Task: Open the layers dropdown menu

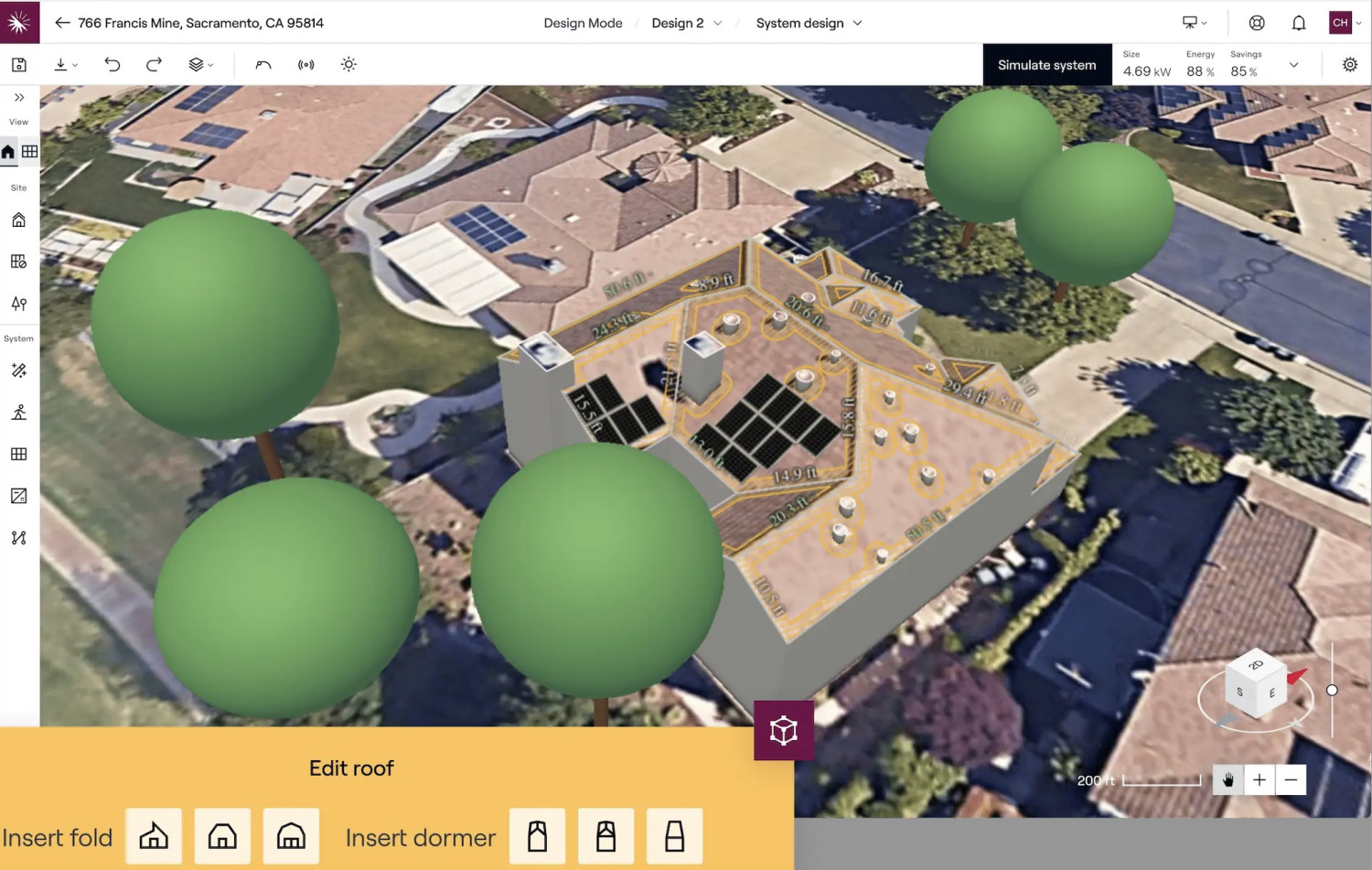Action: 200,65
